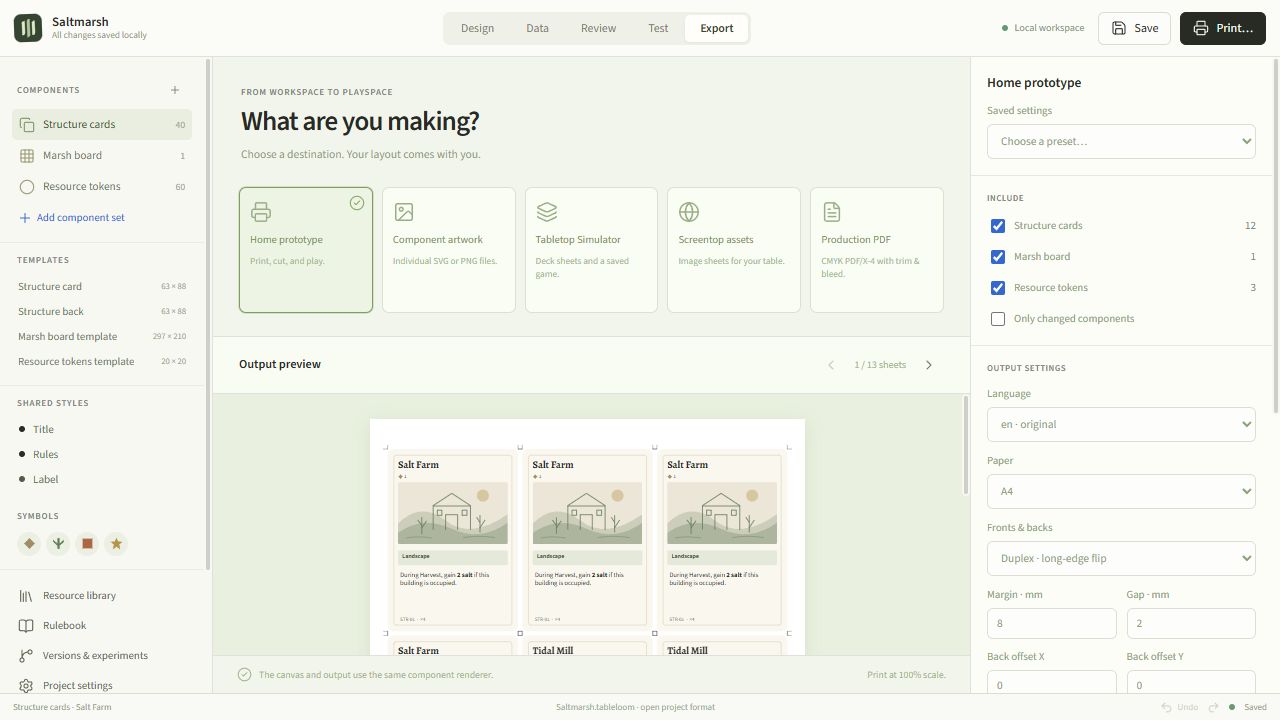
Task: Pick the orange square symbol
Action: pyautogui.click(x=87, y=544)
